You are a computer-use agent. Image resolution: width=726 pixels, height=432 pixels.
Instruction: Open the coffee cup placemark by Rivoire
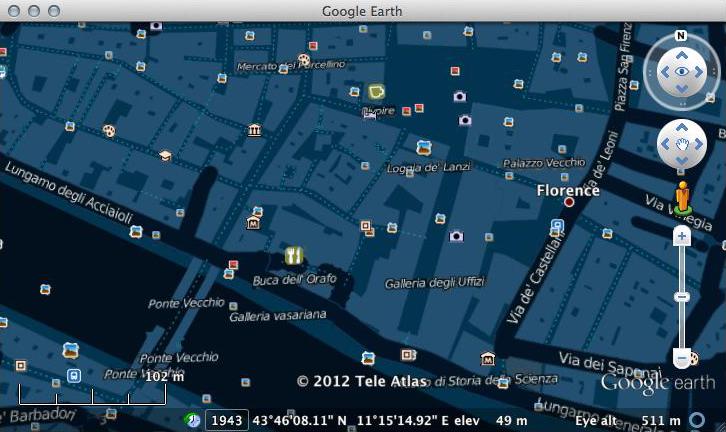tap(376, 92)
